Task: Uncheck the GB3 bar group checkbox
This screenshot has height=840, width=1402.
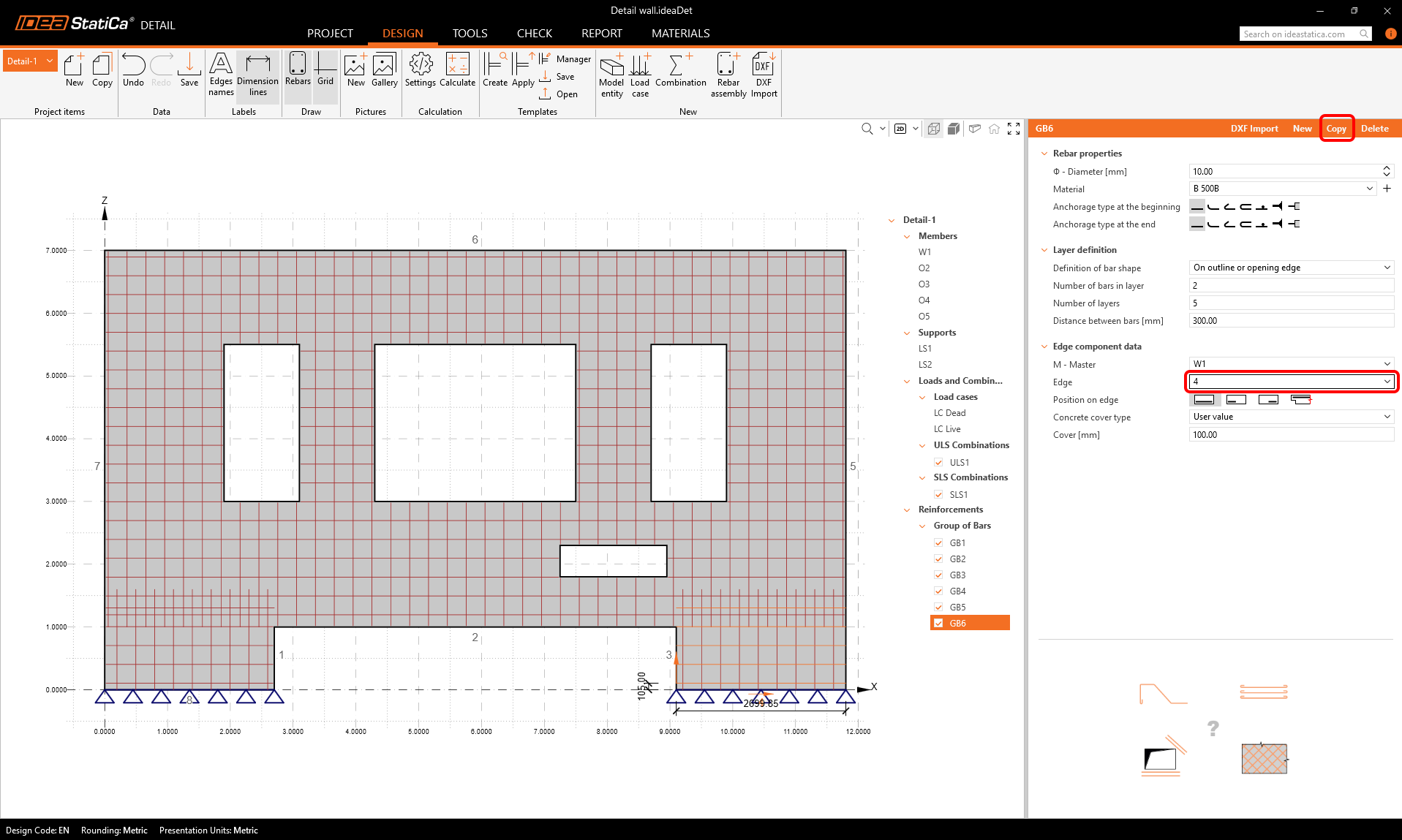Action: pos(938,575)
